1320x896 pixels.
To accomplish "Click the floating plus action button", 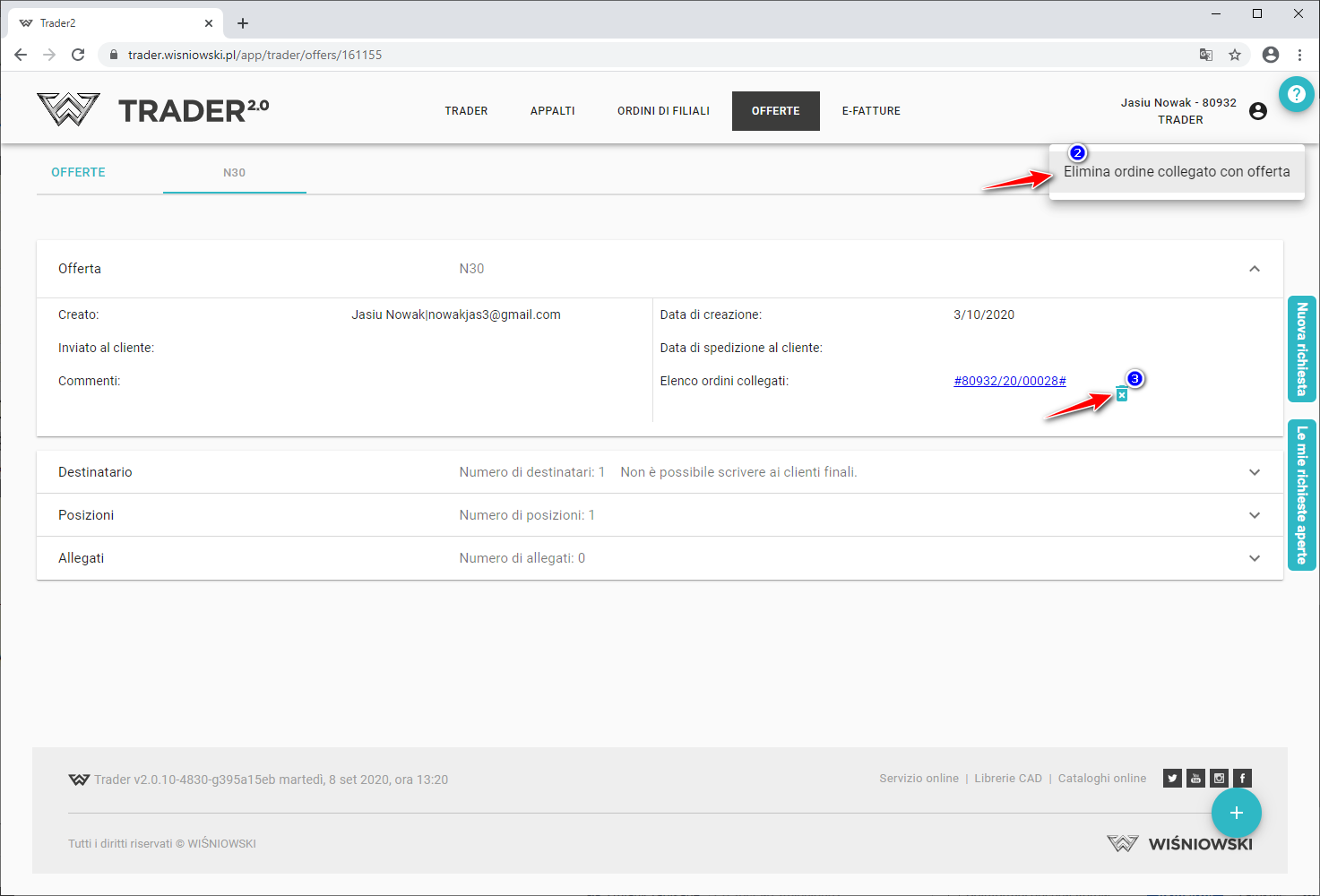I will point(1236,813).
